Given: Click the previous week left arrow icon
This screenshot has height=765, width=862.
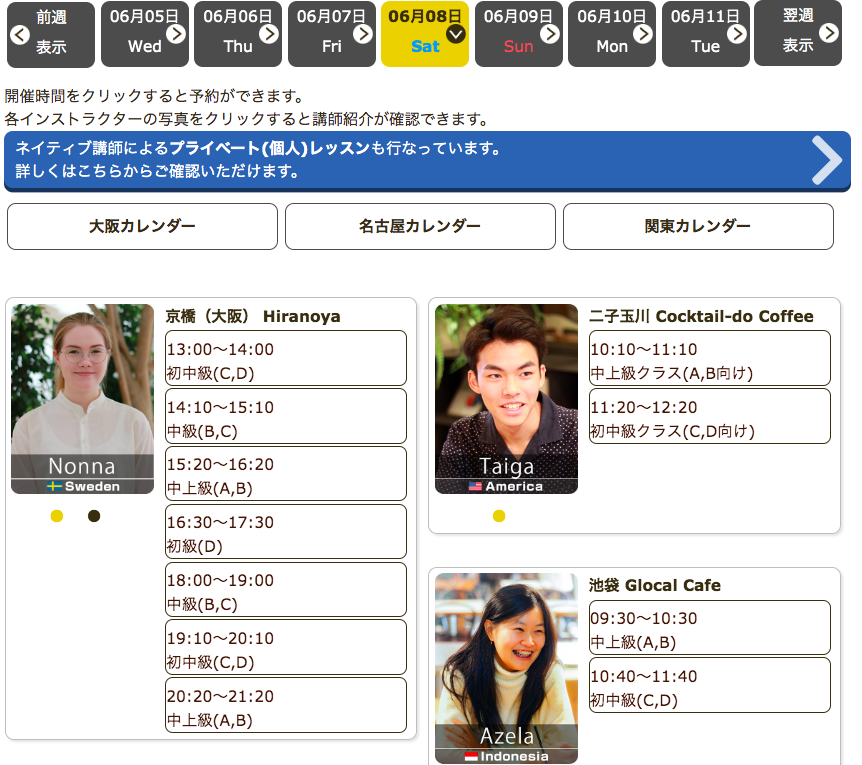Looking at the screenshot, I should coord(20,34).
